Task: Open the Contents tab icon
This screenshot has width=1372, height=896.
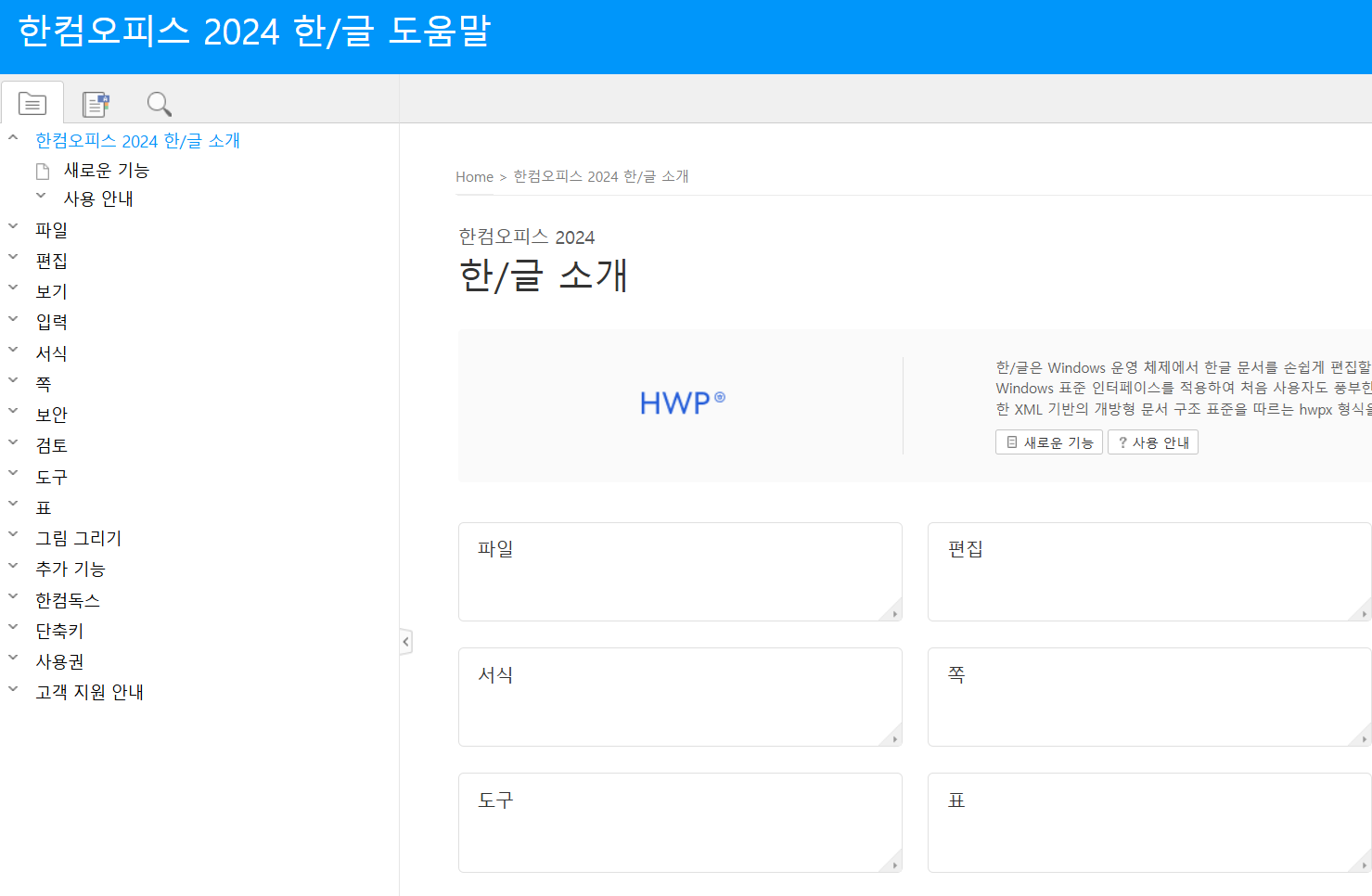Action: [x=32, y=103]
